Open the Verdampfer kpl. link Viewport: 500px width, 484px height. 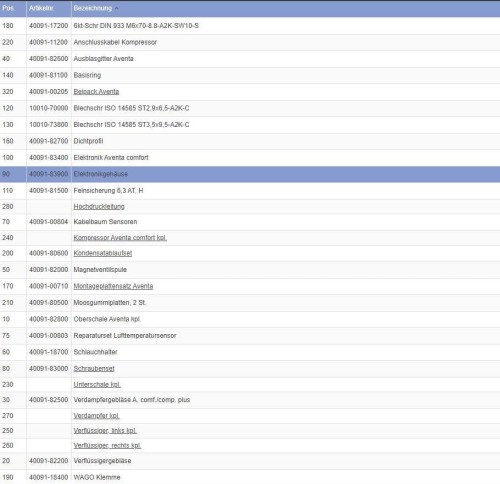click(x=96, y=416)
